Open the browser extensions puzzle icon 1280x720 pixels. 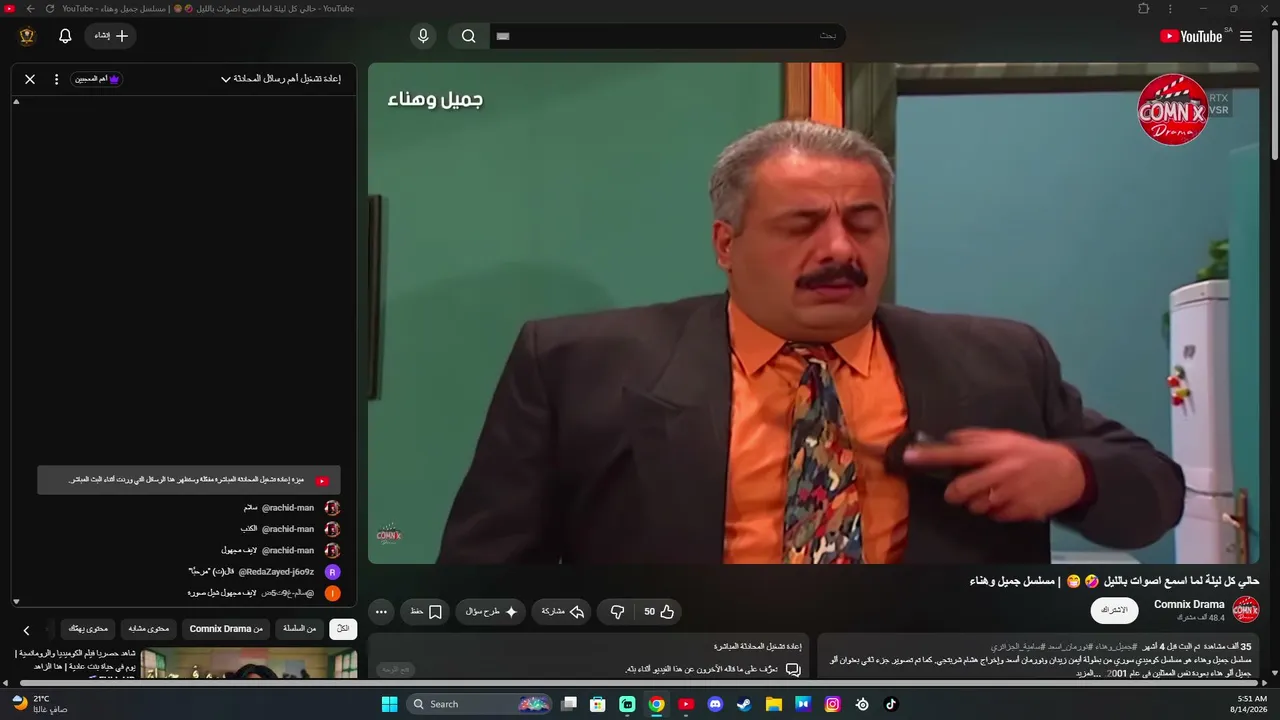[x=1144, y=9]
